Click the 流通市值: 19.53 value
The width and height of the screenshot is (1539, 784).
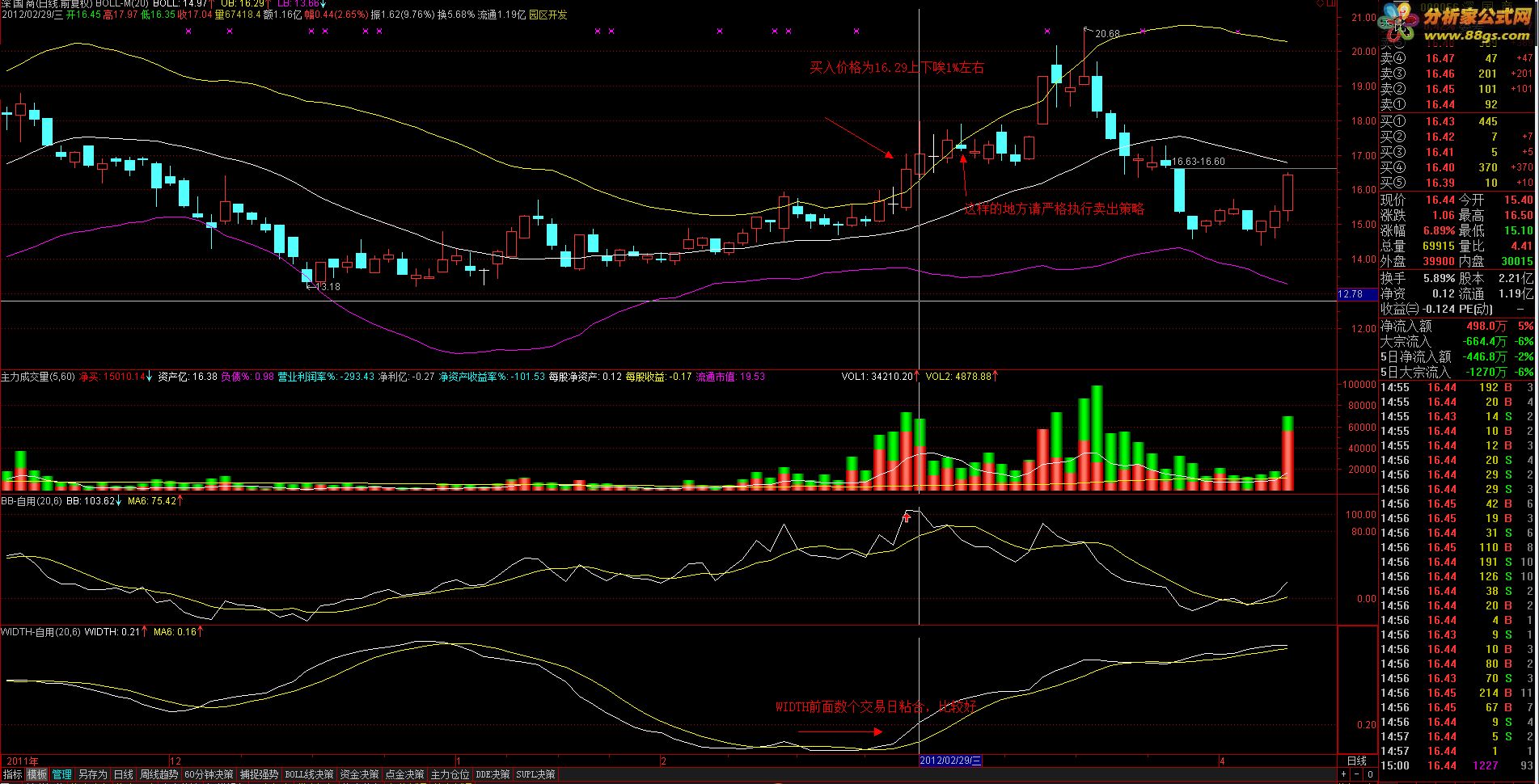tap(730, 377)
